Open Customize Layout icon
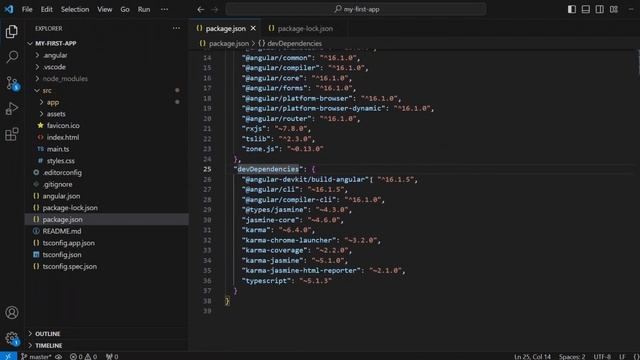This screenshot has width=640, height=360. pyautogui.click(x=614, y=9)
